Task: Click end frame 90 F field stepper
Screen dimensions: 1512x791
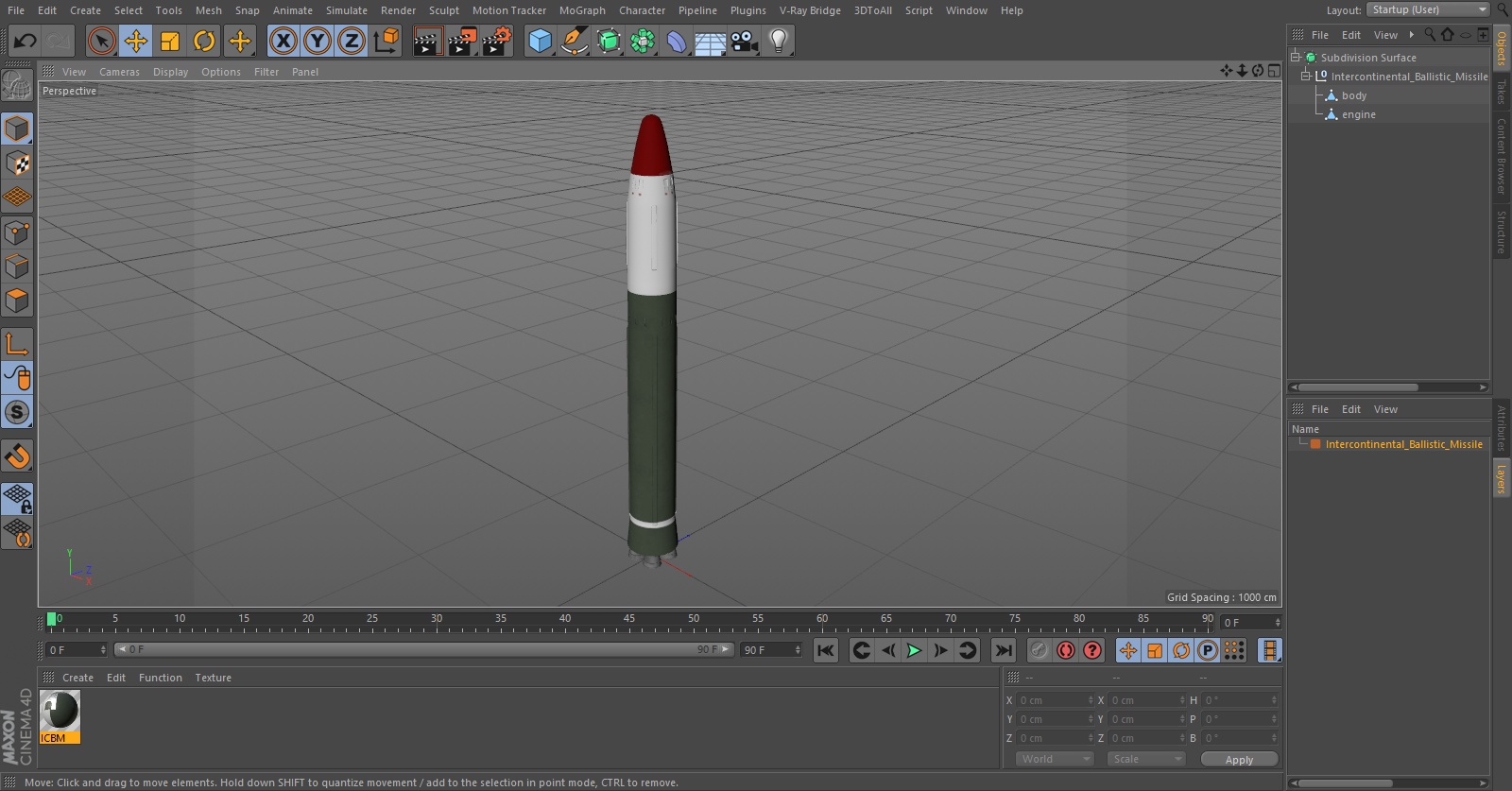Action: click(798, 650)
